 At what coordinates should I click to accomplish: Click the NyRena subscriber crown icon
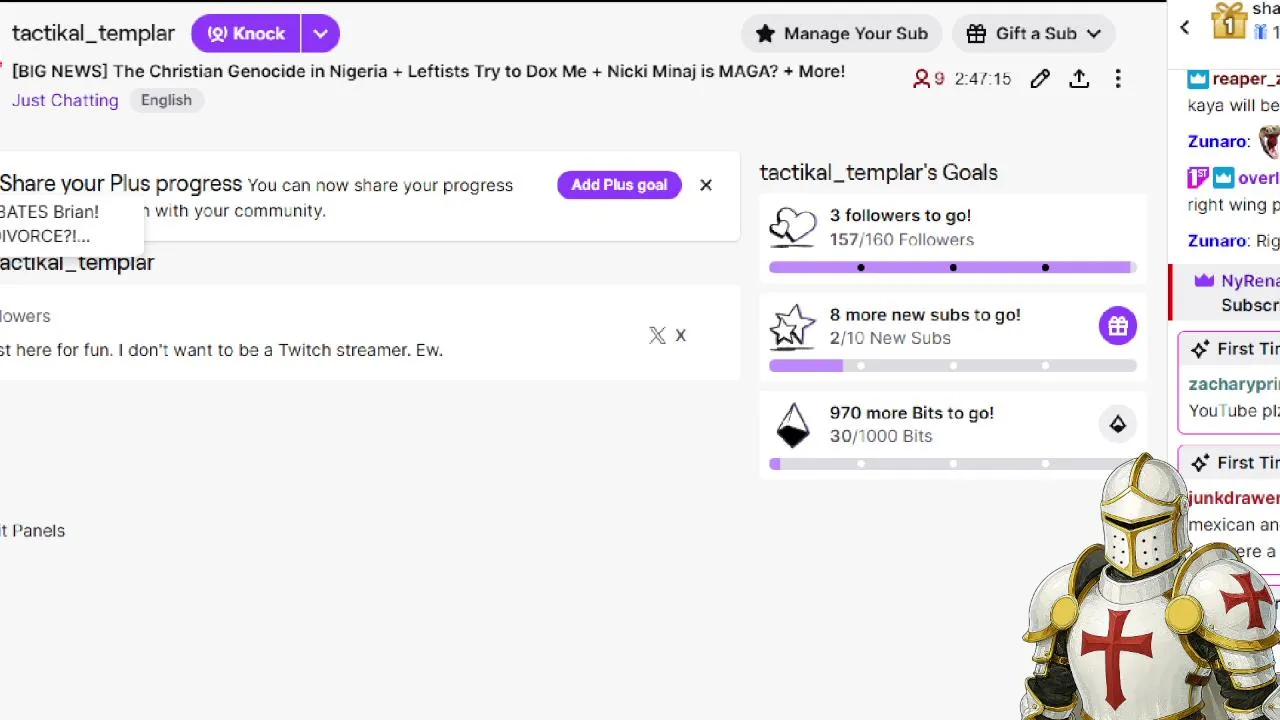click(1204, 281)
